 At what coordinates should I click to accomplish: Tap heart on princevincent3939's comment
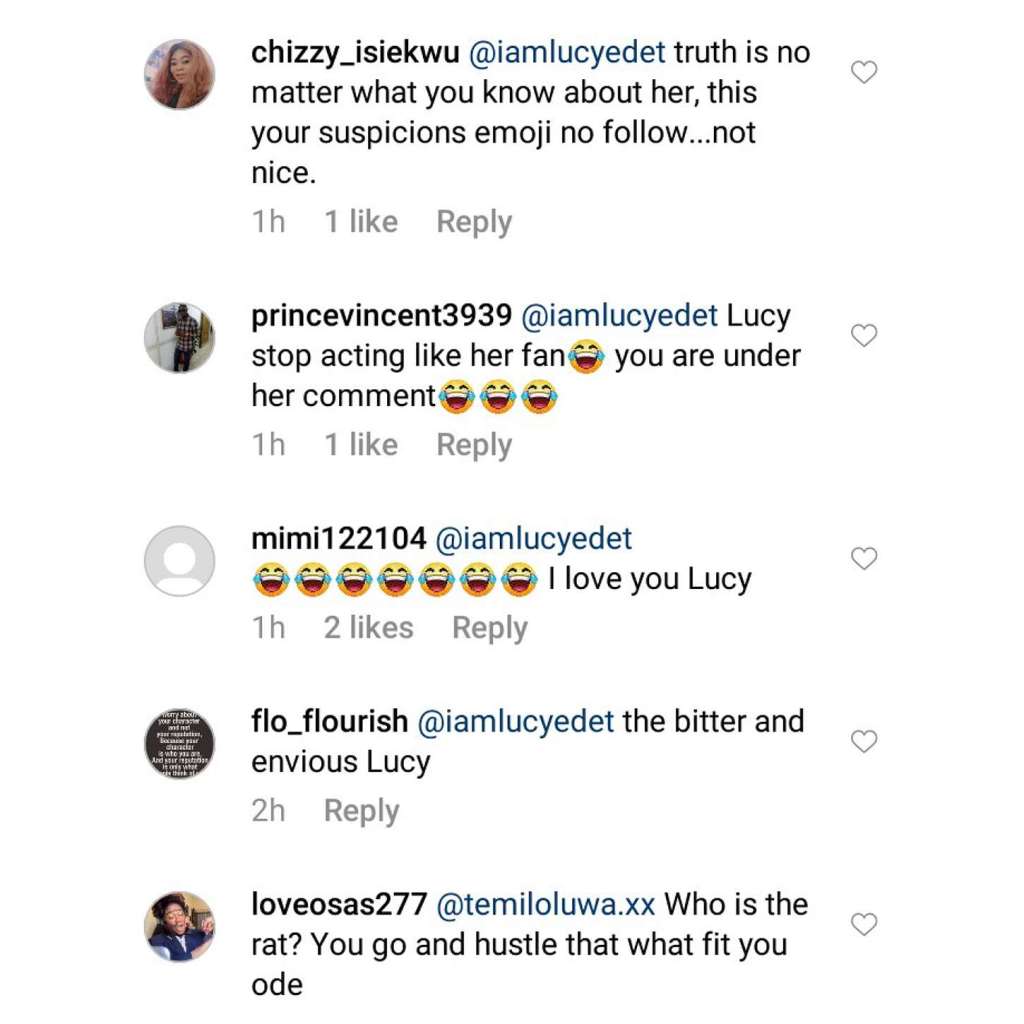pos(863,336)
